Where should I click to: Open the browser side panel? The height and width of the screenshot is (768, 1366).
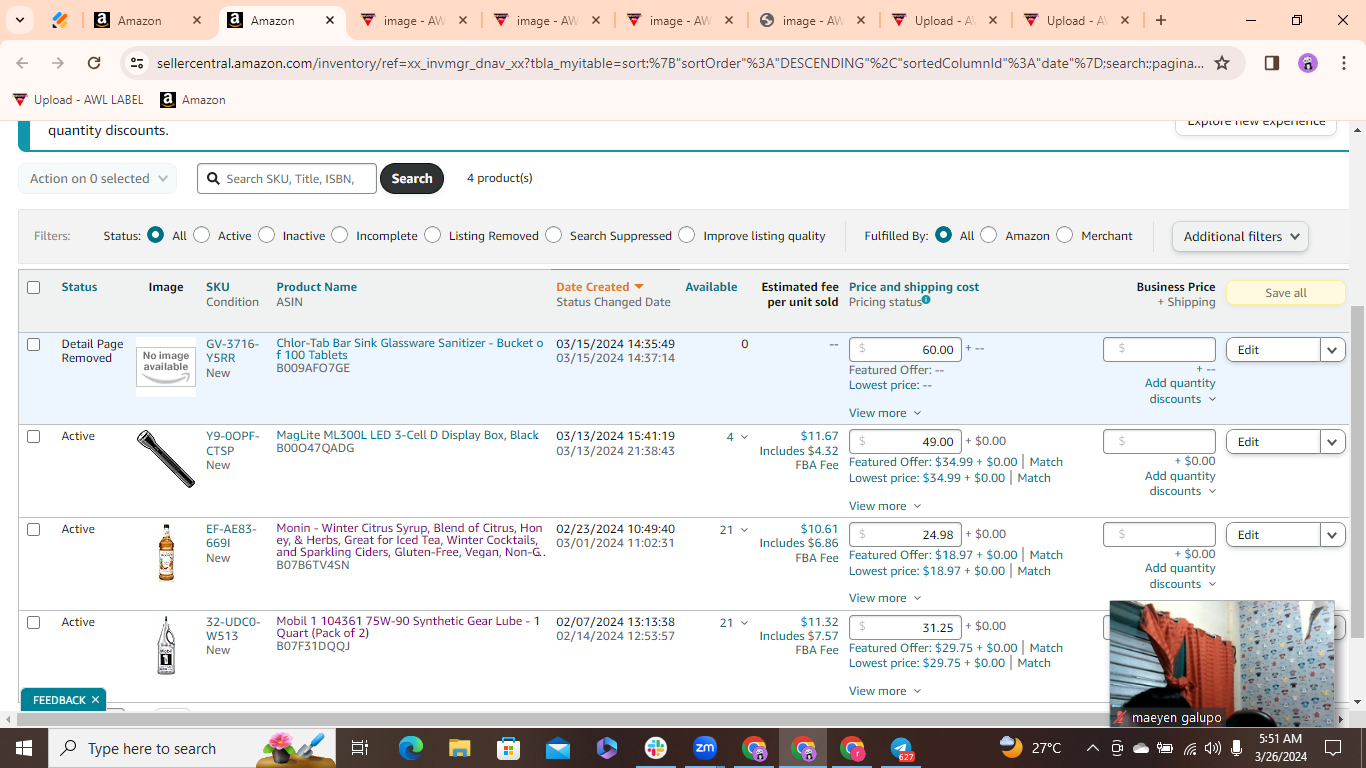pyautogui.click(x=1272, y=63)
